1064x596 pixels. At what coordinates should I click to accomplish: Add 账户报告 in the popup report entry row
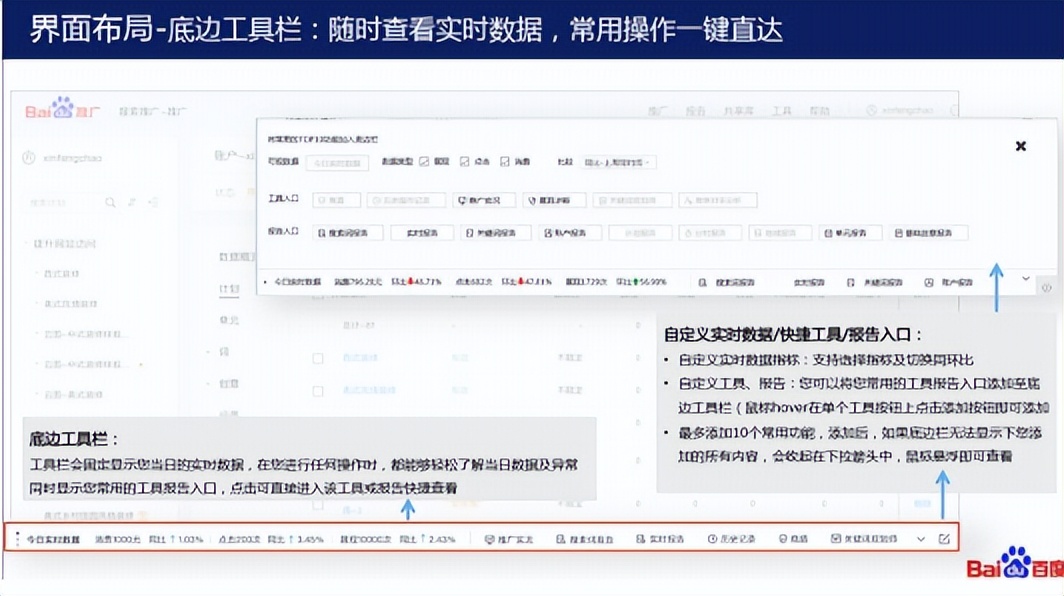tap(570, 233)
